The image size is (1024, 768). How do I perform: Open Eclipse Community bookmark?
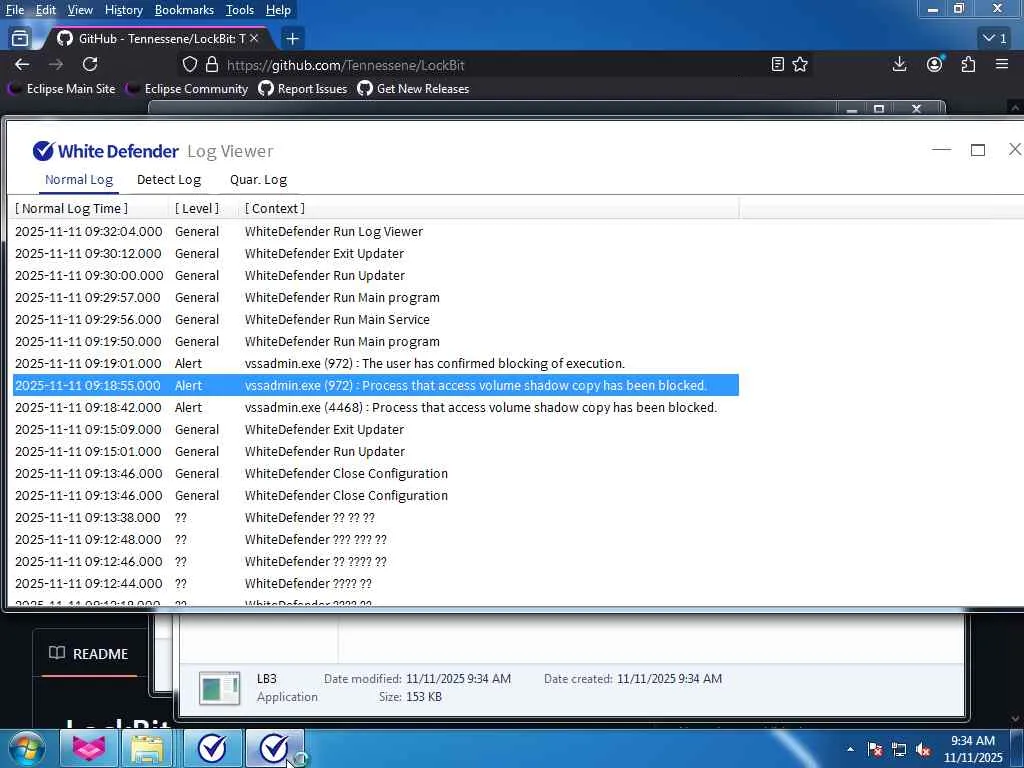click(x=187, y=89)
